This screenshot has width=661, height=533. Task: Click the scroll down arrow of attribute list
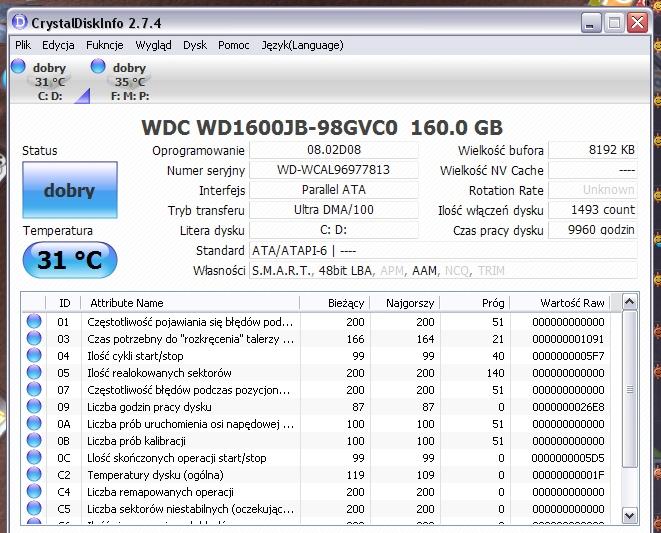point(629,515)
